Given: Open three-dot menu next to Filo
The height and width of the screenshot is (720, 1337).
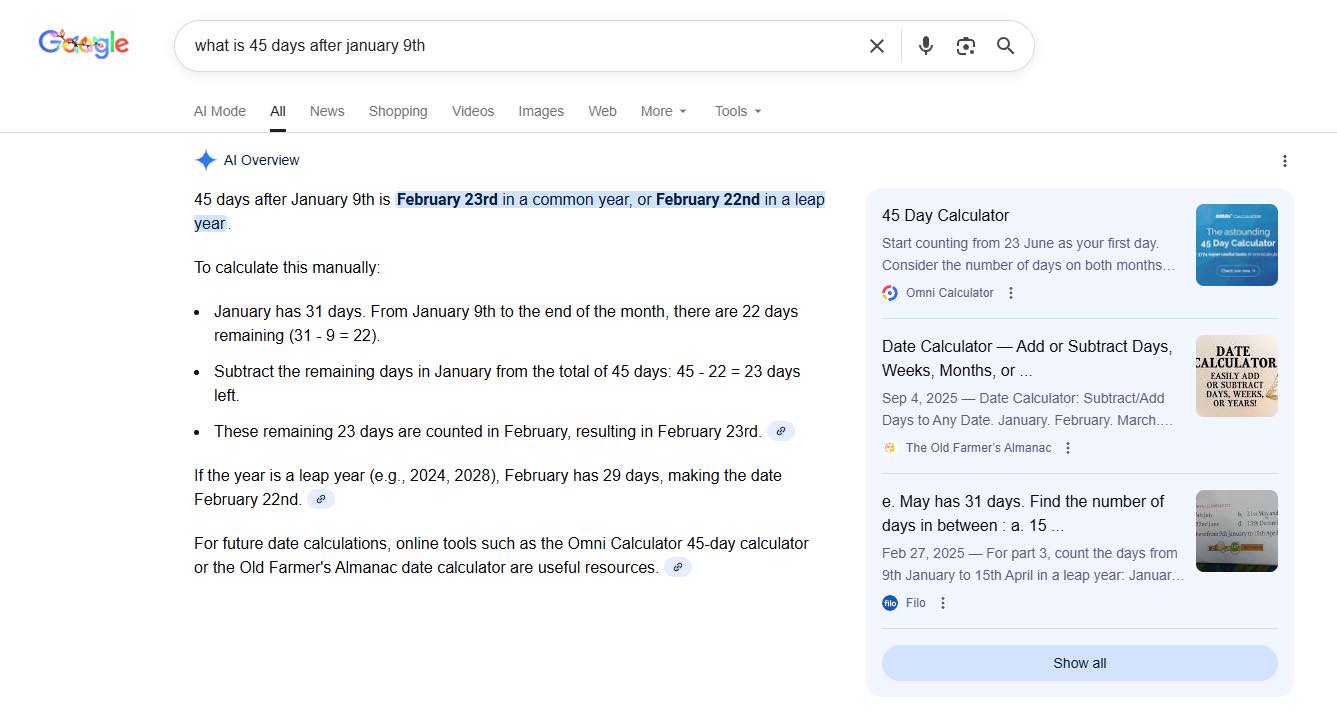Looking at the screenshot, I should [943, 603].
